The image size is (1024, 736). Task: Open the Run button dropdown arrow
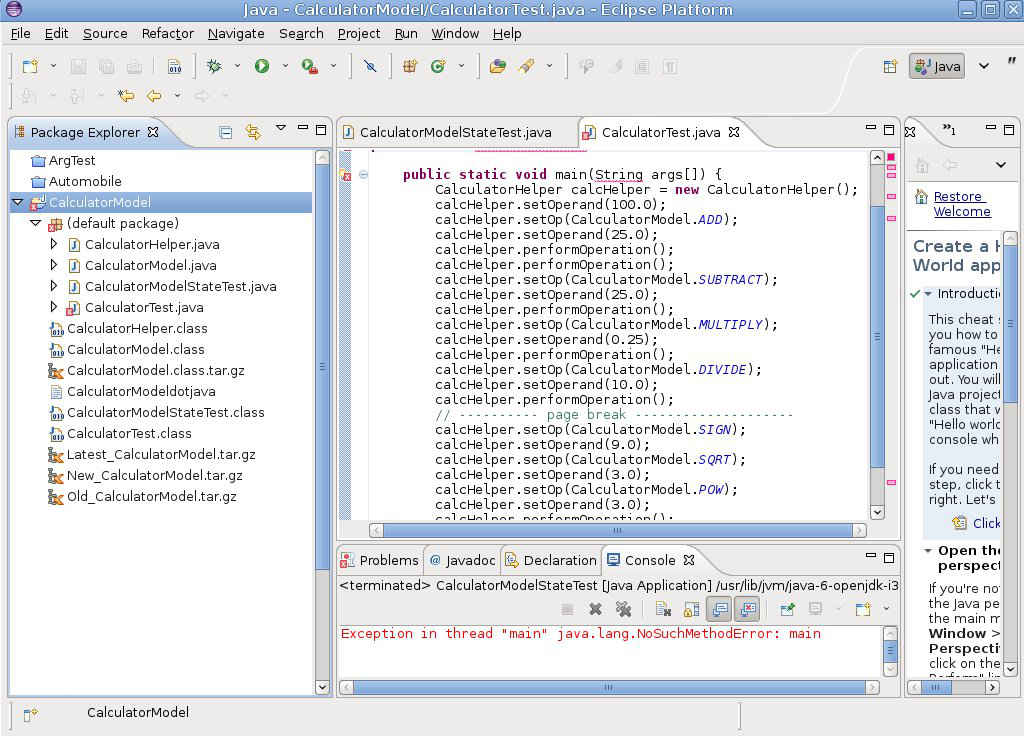[285, 66]
